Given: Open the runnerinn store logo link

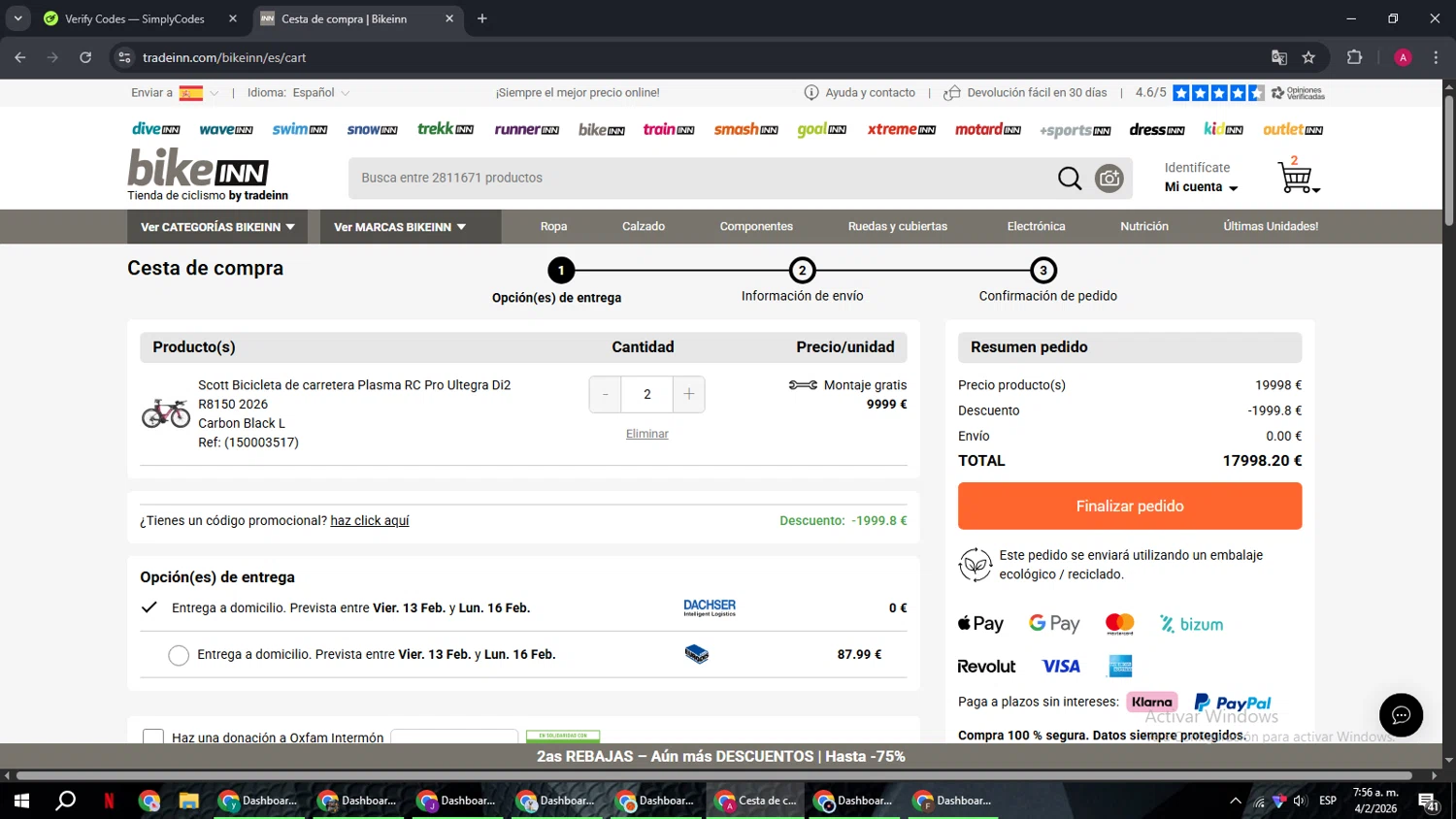Looking at the screenshot, I should pos(527,129).
